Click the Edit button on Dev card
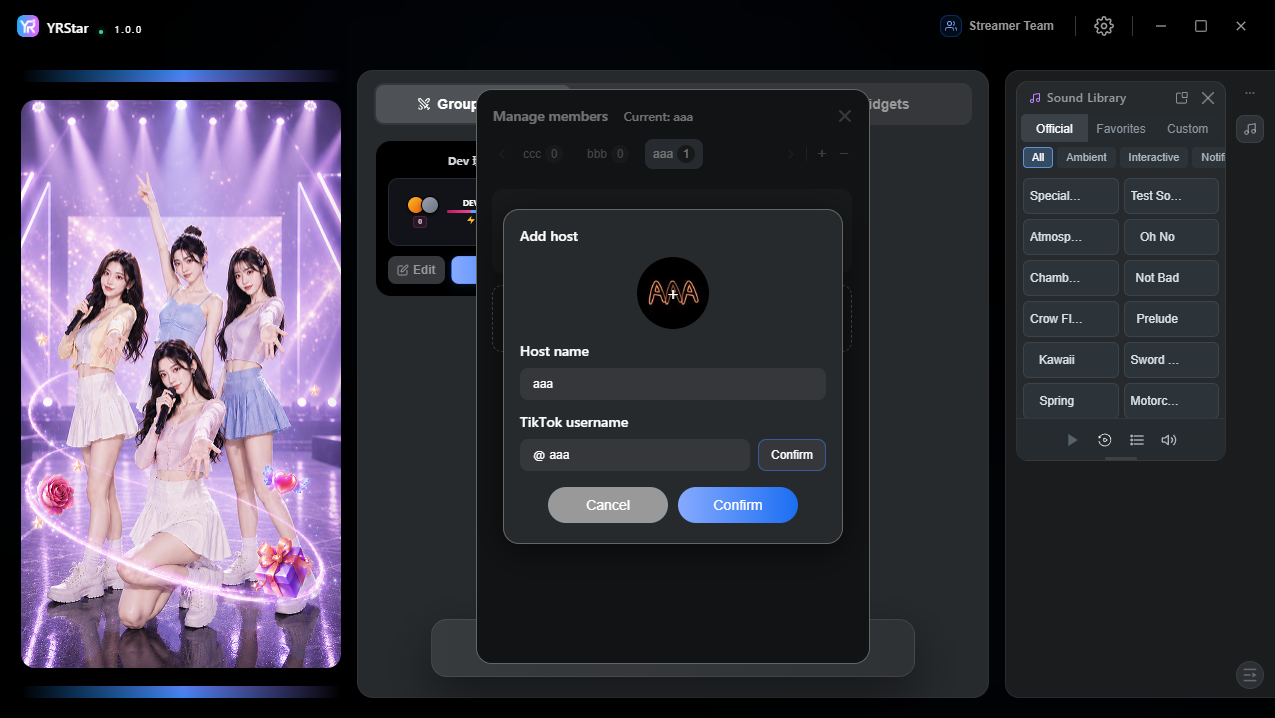The image size is (1275, 718). (x=416, y=270)
